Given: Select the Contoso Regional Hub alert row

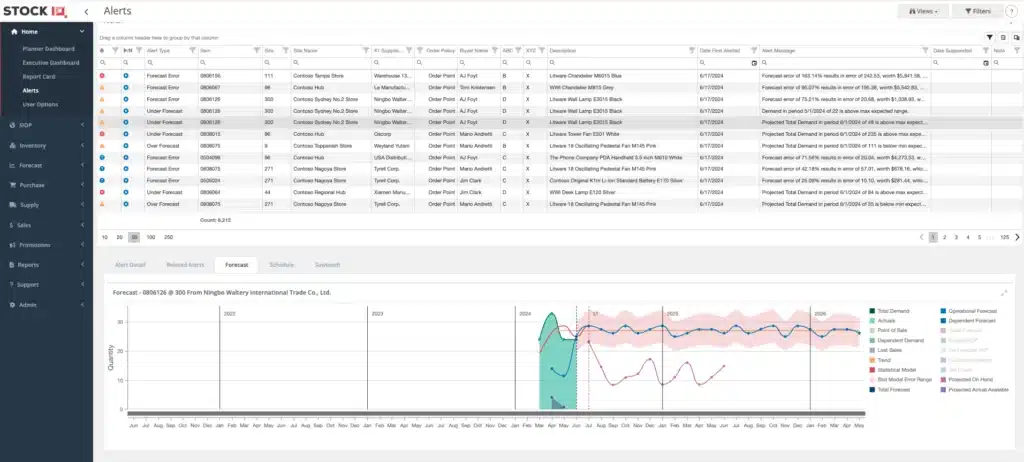Looking at the screenshot, I should (560, 192).
